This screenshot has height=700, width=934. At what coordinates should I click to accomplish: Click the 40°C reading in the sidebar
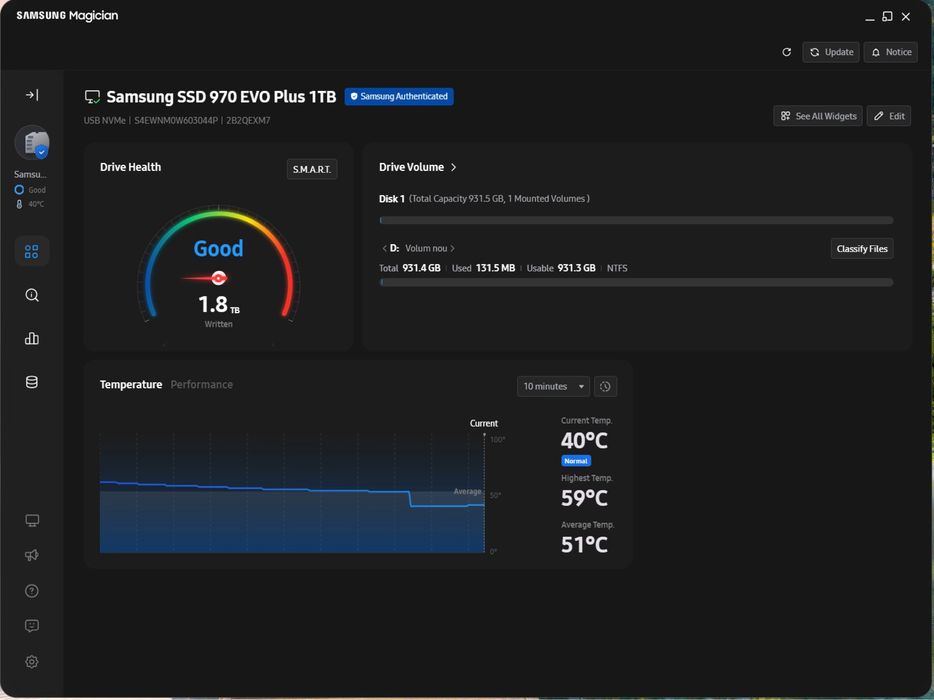click(x=36, y=204)
